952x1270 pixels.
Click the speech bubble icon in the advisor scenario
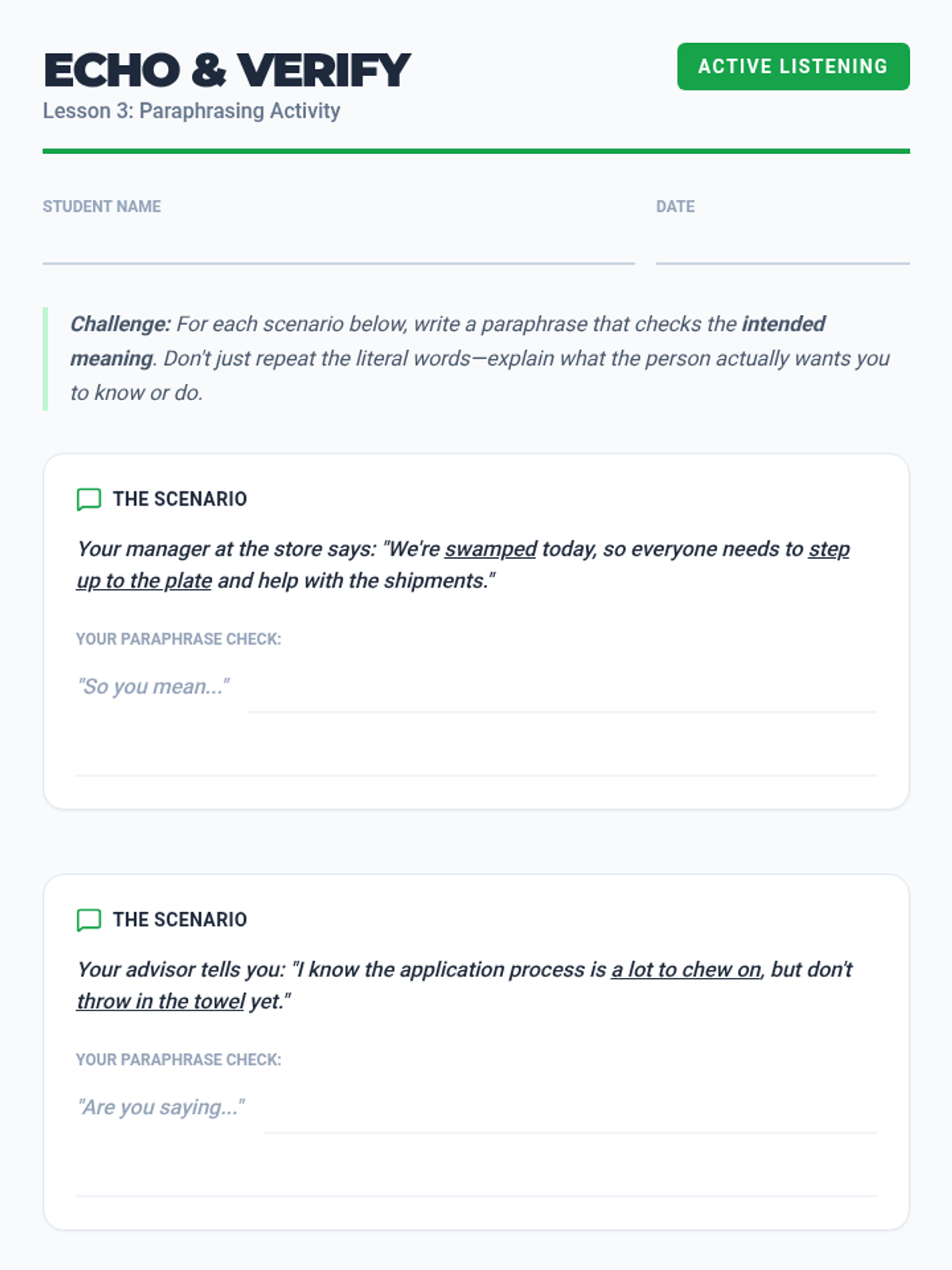[x=88, y=920]
